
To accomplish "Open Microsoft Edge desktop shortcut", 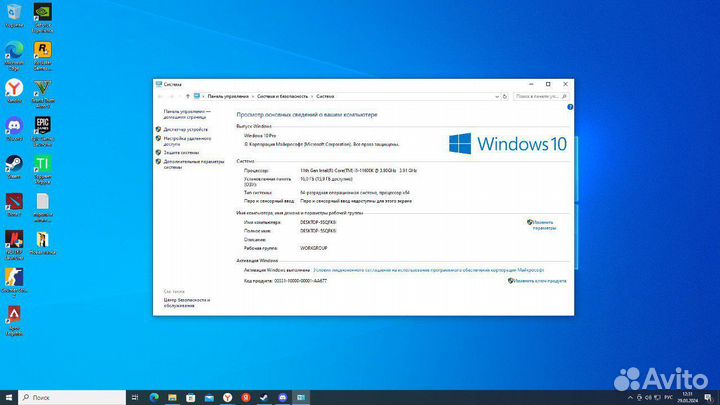I will click(14, 55).
